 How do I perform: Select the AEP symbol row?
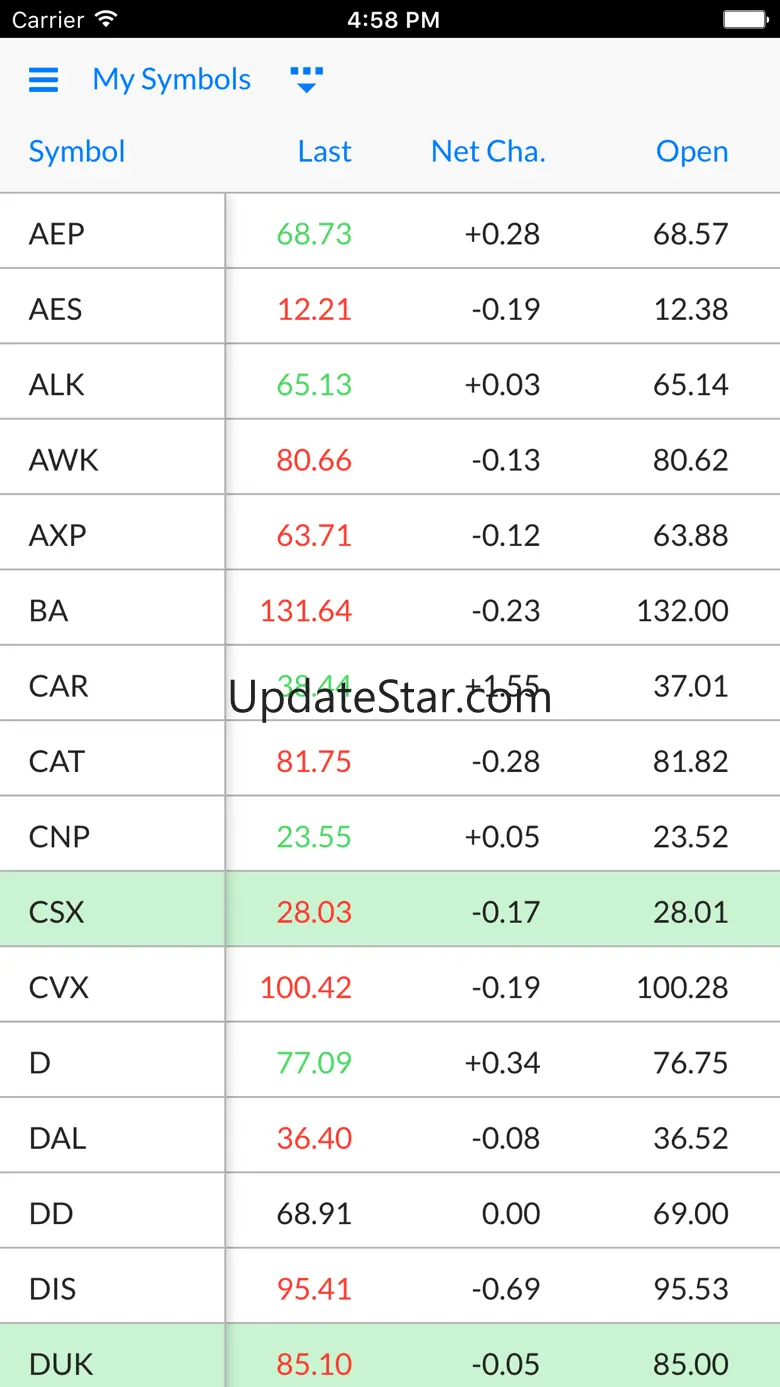(390, 231)
